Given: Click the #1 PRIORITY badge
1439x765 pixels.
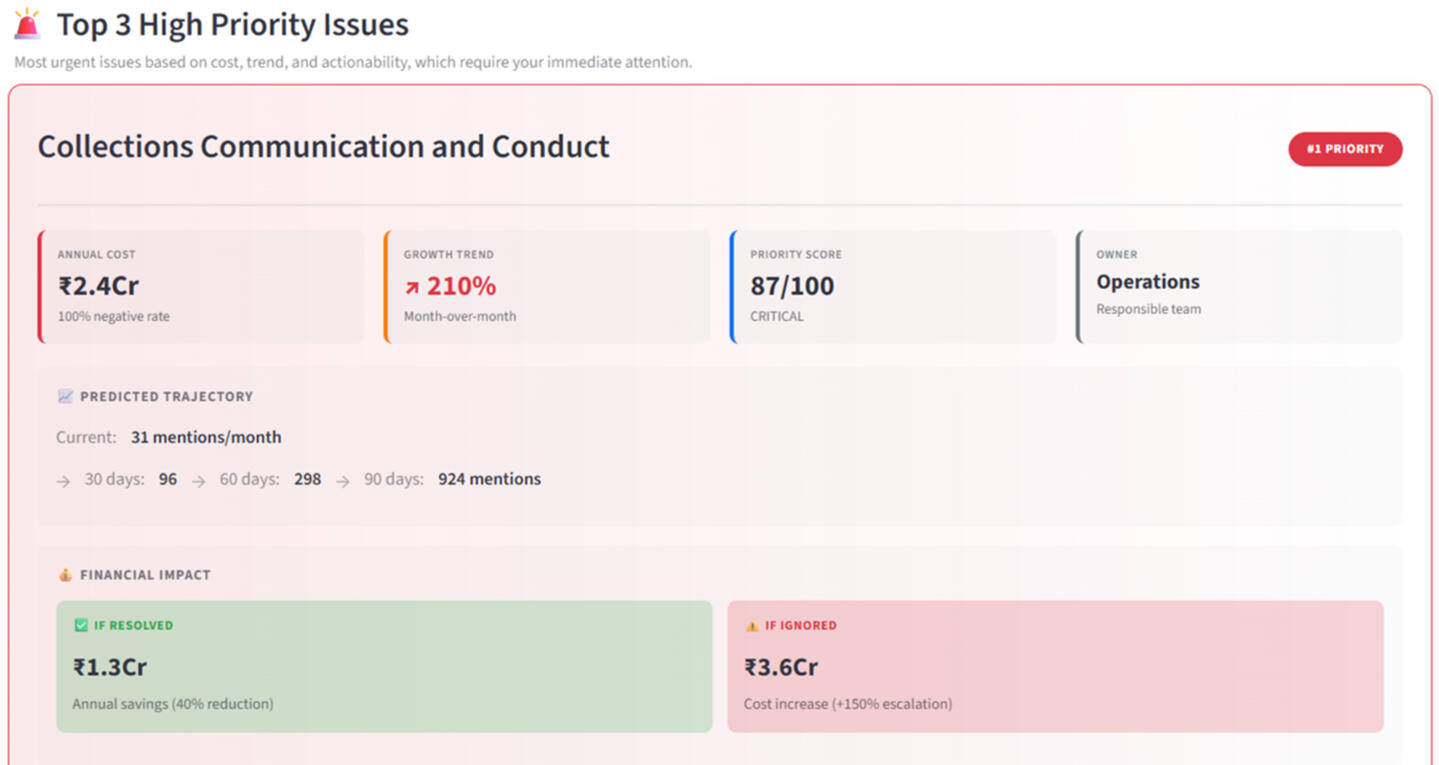Looking at the screenshot, I should 1344,149.
